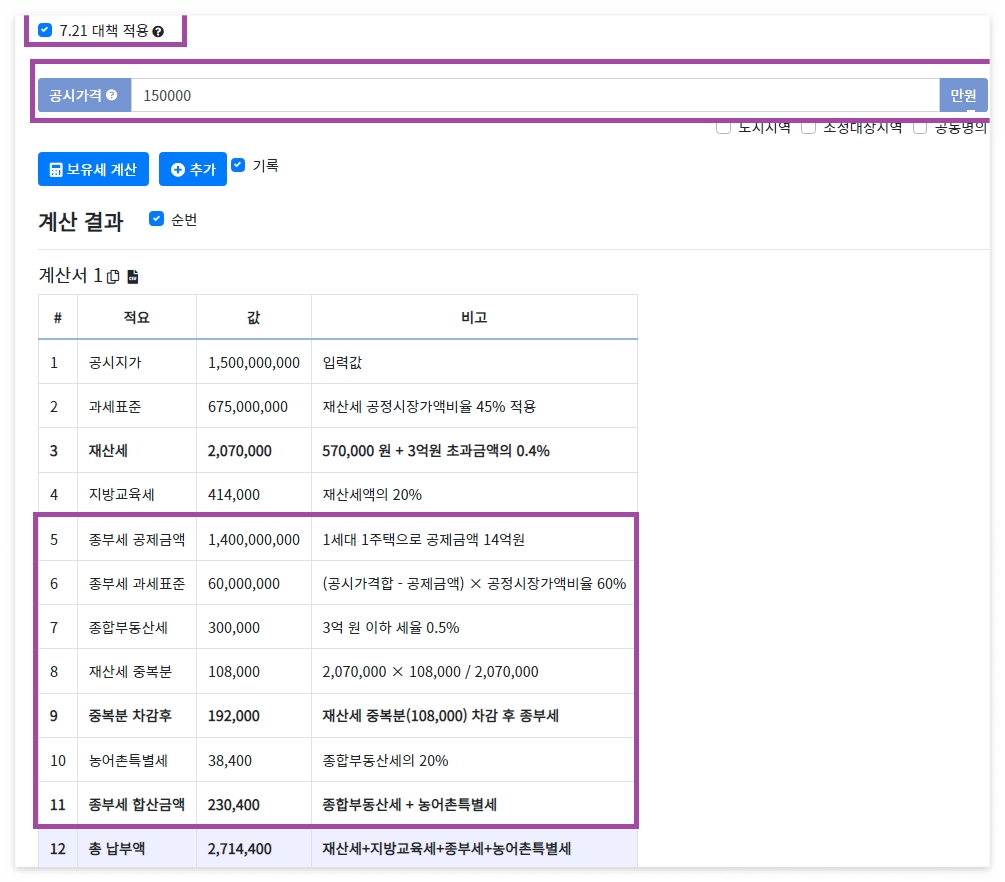Click the 값 column header
The width and height of the screenshot is (1005, 882).
pos(254,317)
